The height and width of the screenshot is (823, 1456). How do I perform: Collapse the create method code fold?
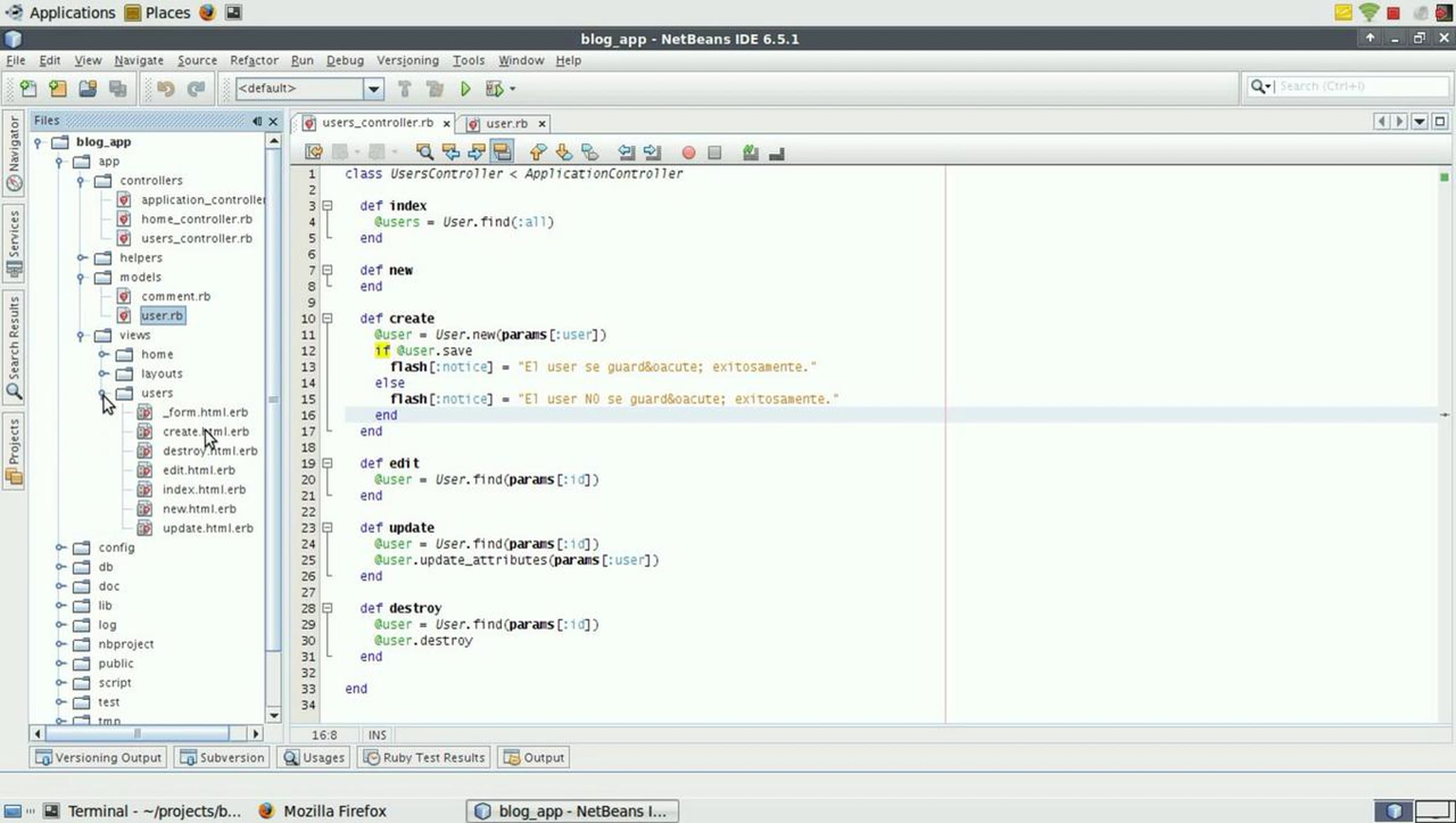click(x=328, y=318)
